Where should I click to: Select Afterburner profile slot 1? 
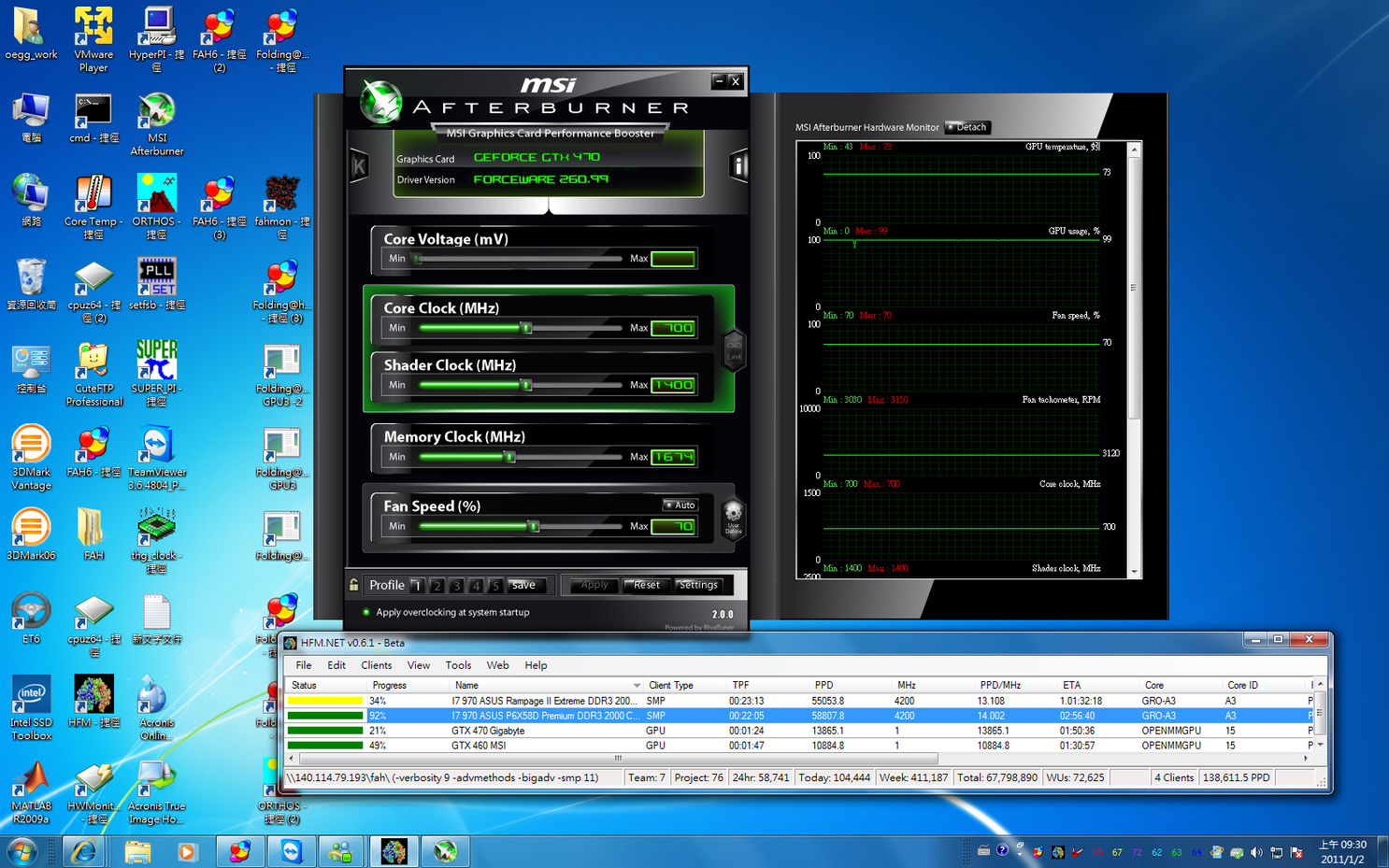coord(417,586)
